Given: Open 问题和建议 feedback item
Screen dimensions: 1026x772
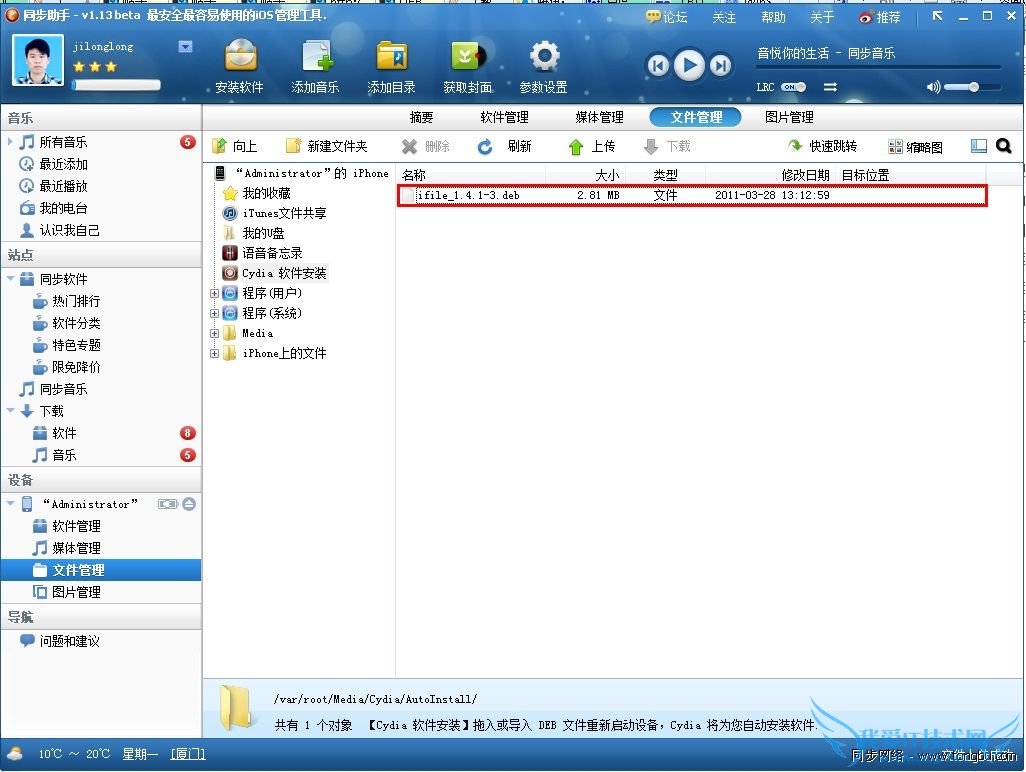Looking at the screenshot, I should [x=60, y=641].
